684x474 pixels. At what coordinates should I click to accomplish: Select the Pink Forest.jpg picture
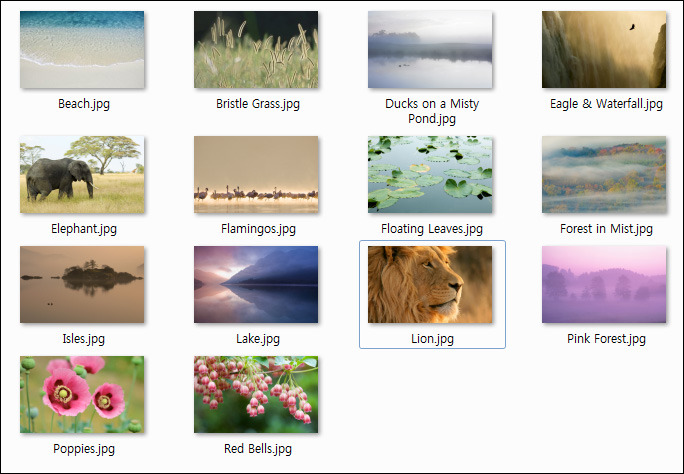(x=604, y=285)
